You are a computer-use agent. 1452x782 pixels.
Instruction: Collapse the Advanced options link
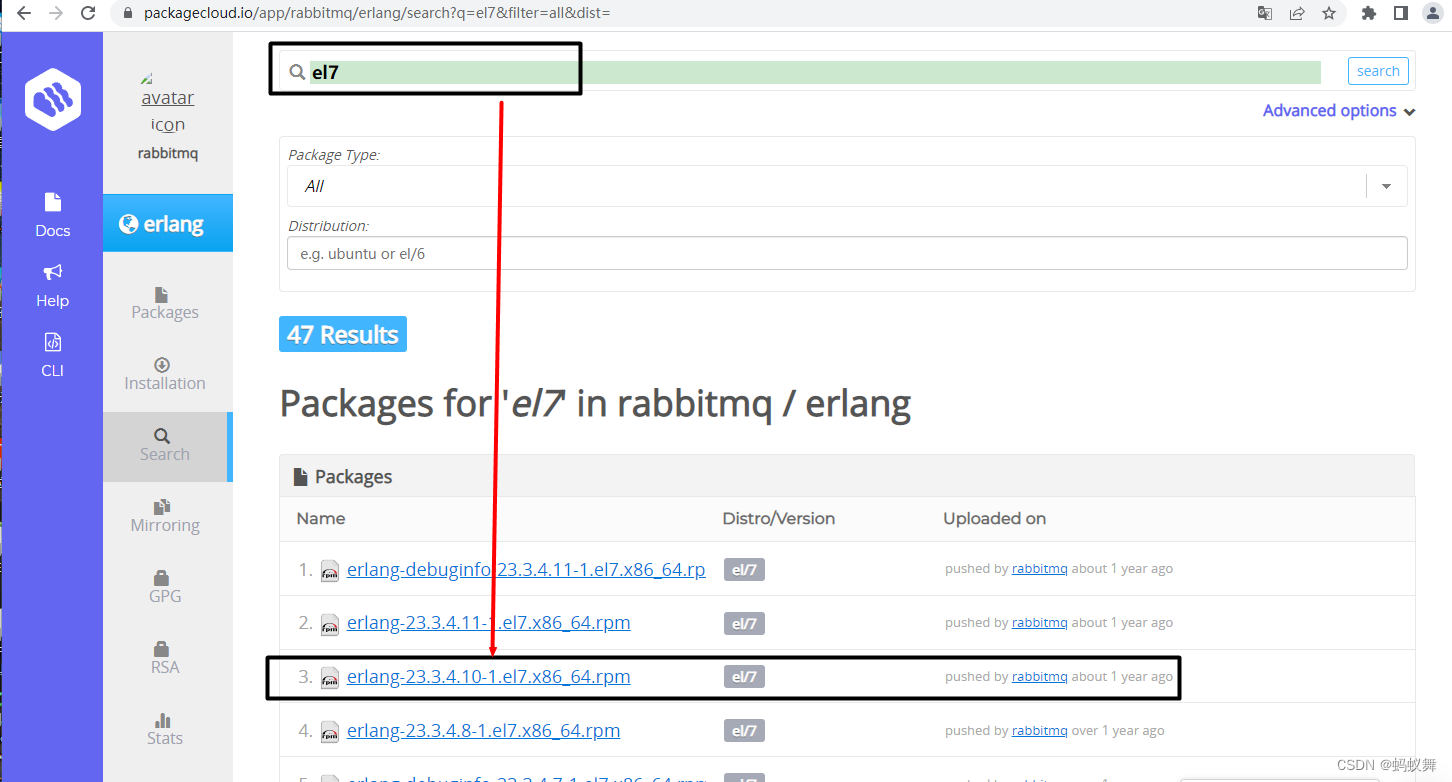(x=1339, y=111)
